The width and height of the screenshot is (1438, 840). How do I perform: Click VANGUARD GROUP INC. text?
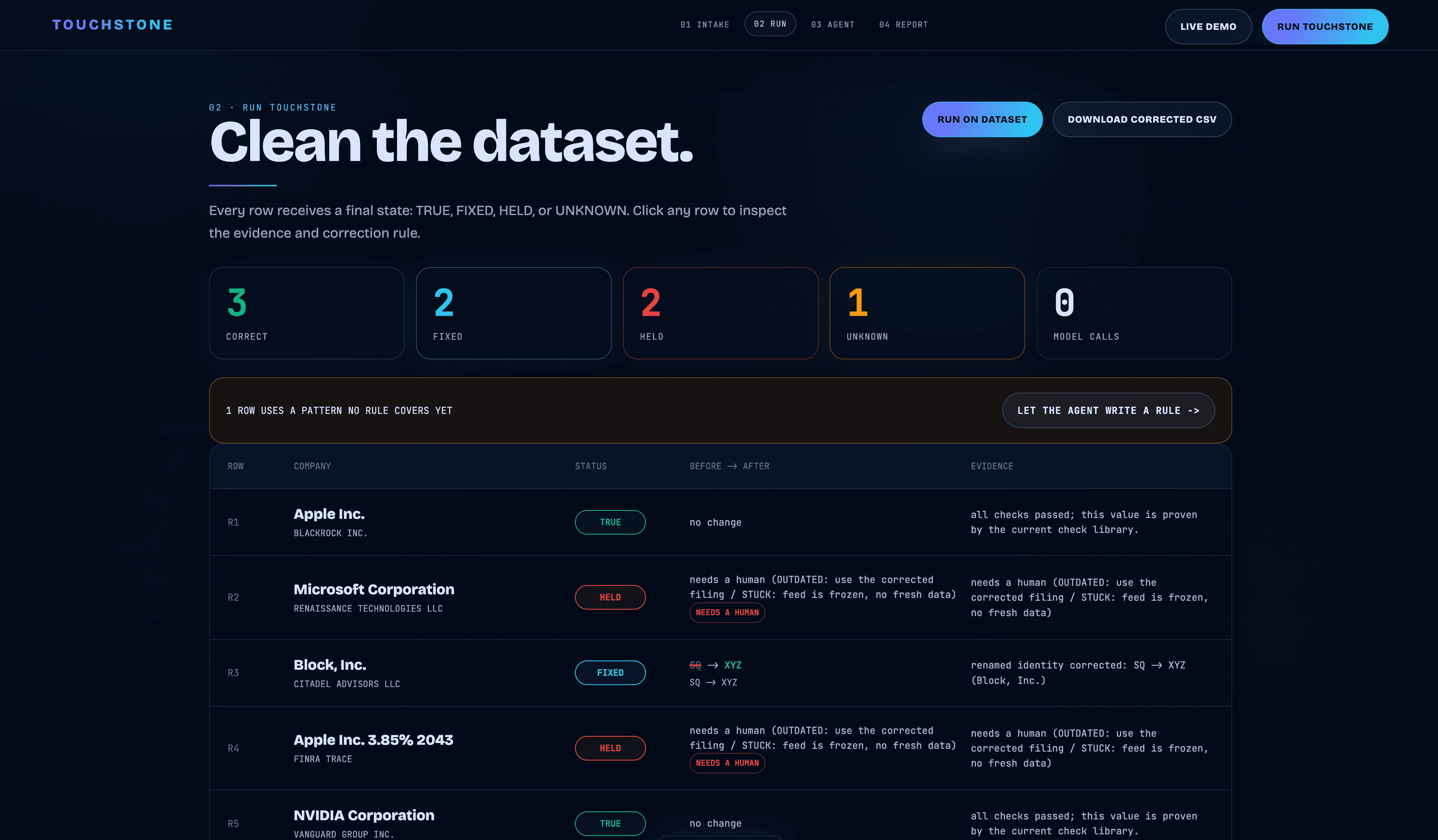(x=343, y=834)
